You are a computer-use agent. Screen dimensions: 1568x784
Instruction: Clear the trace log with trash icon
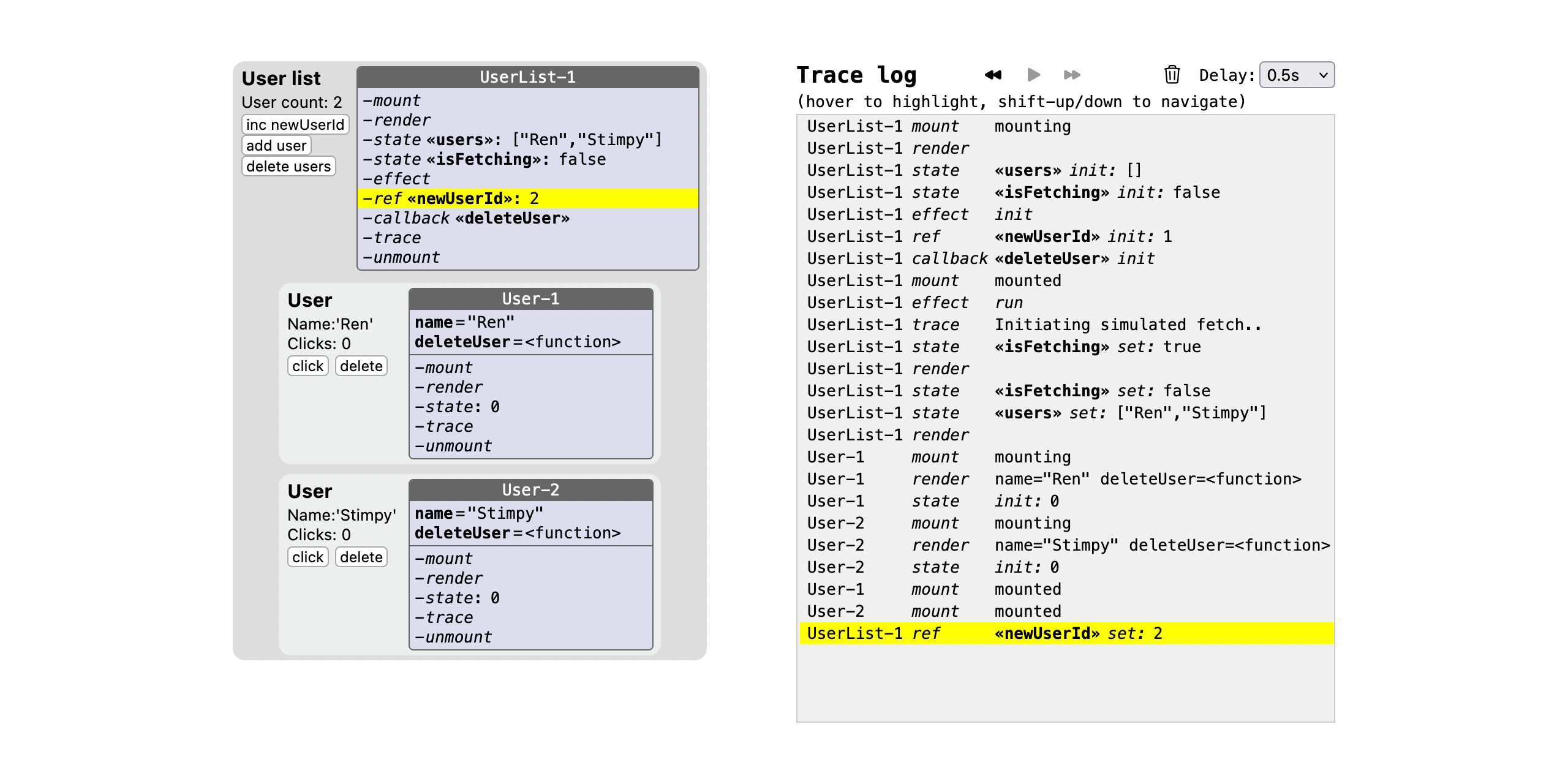(1172, 75)
